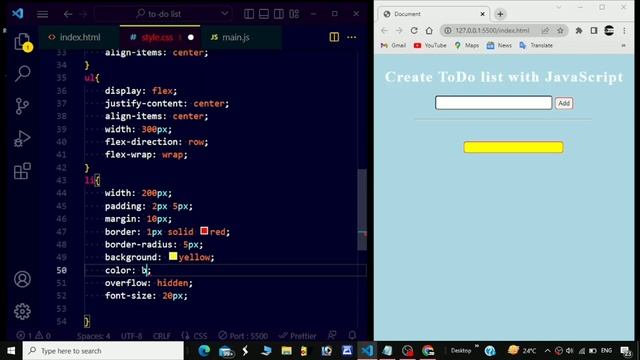
Task: Click Chrome address bar URL
Action: coord(492,31)
